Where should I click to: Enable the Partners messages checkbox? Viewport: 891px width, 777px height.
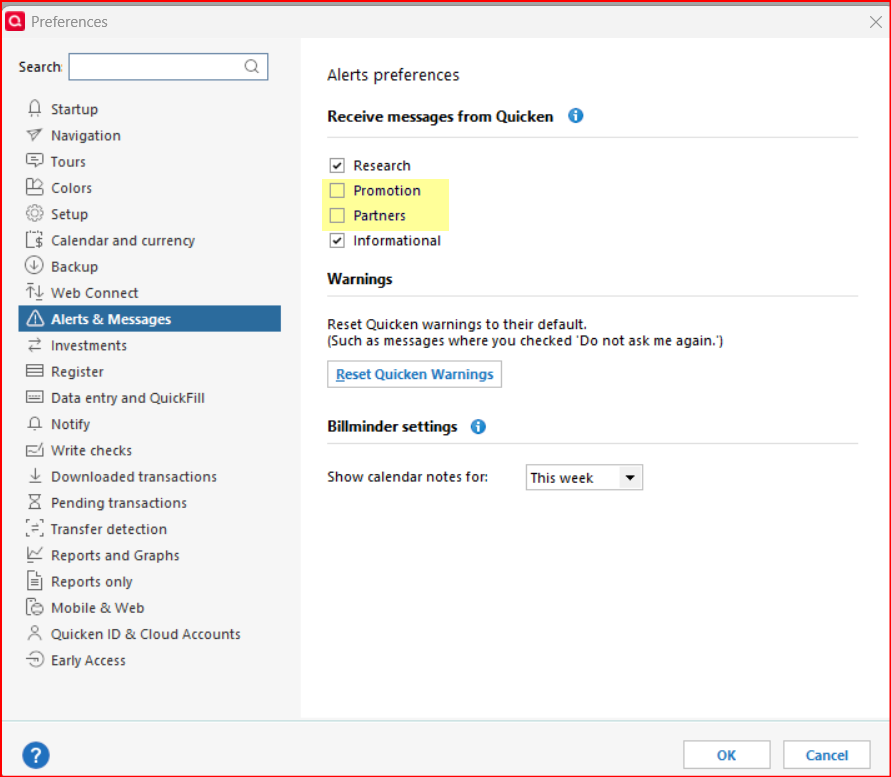pos(337,215)
